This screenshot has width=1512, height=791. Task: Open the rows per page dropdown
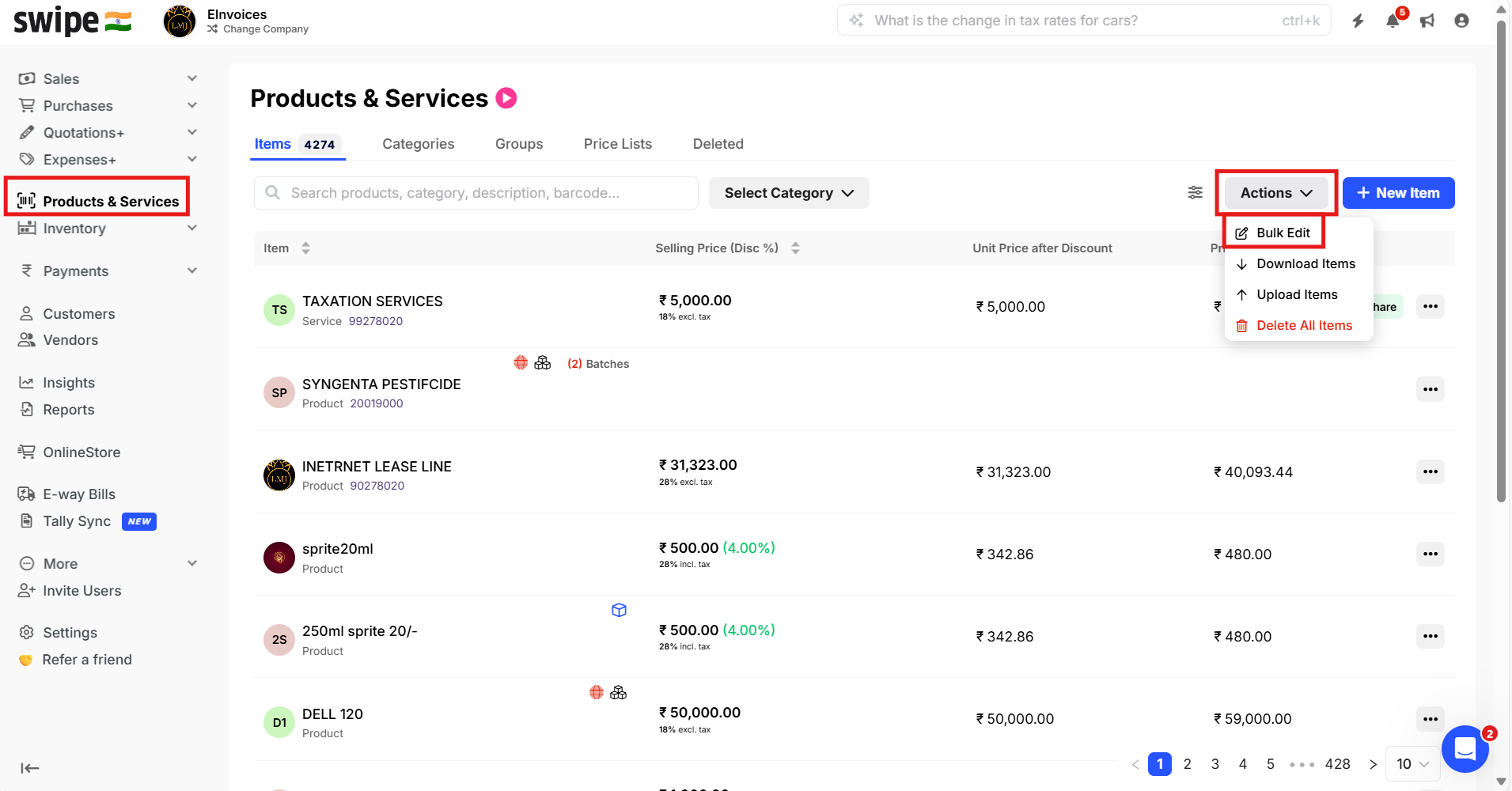click(x=1412, y=764)
